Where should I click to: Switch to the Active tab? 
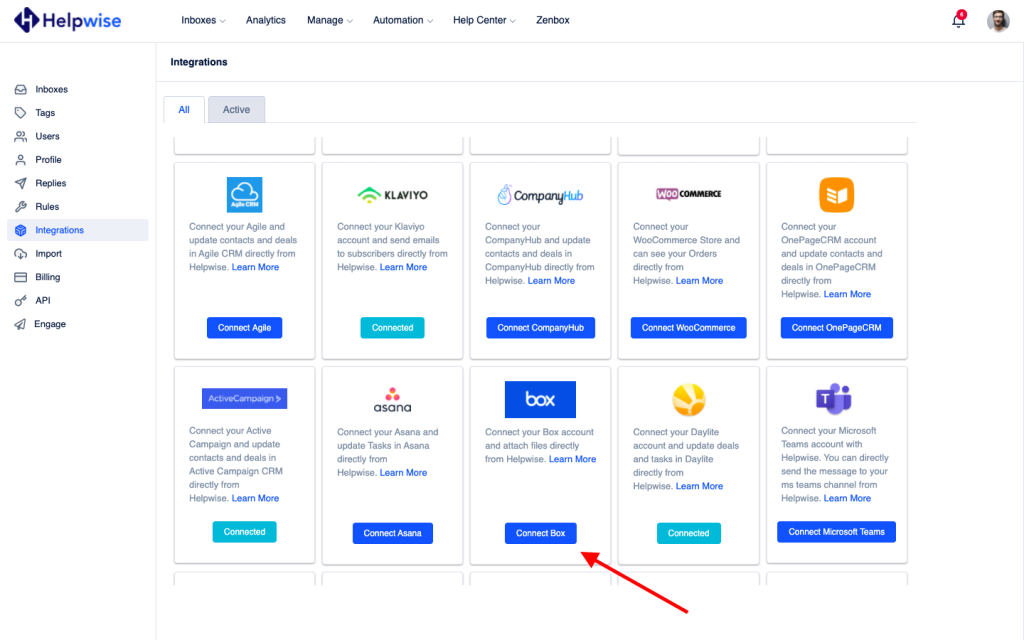(x=236, y=110)
